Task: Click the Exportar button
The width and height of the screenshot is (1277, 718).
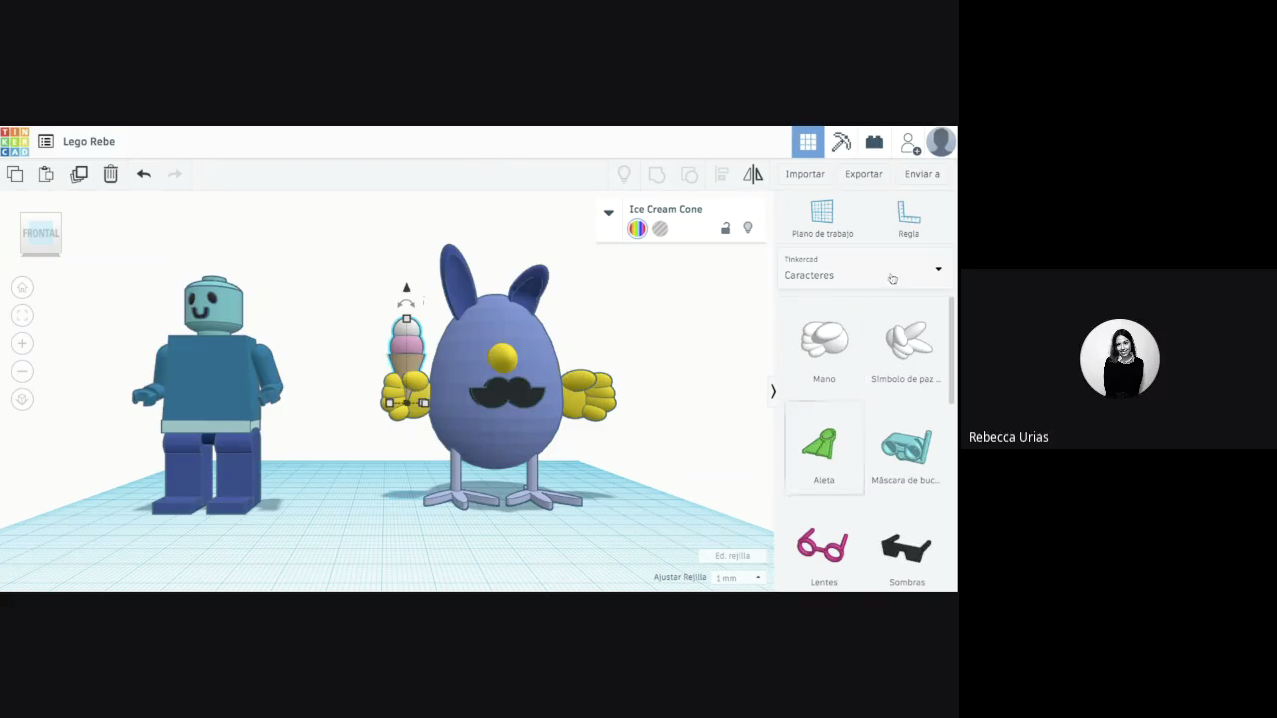Action: coord(864,174)
